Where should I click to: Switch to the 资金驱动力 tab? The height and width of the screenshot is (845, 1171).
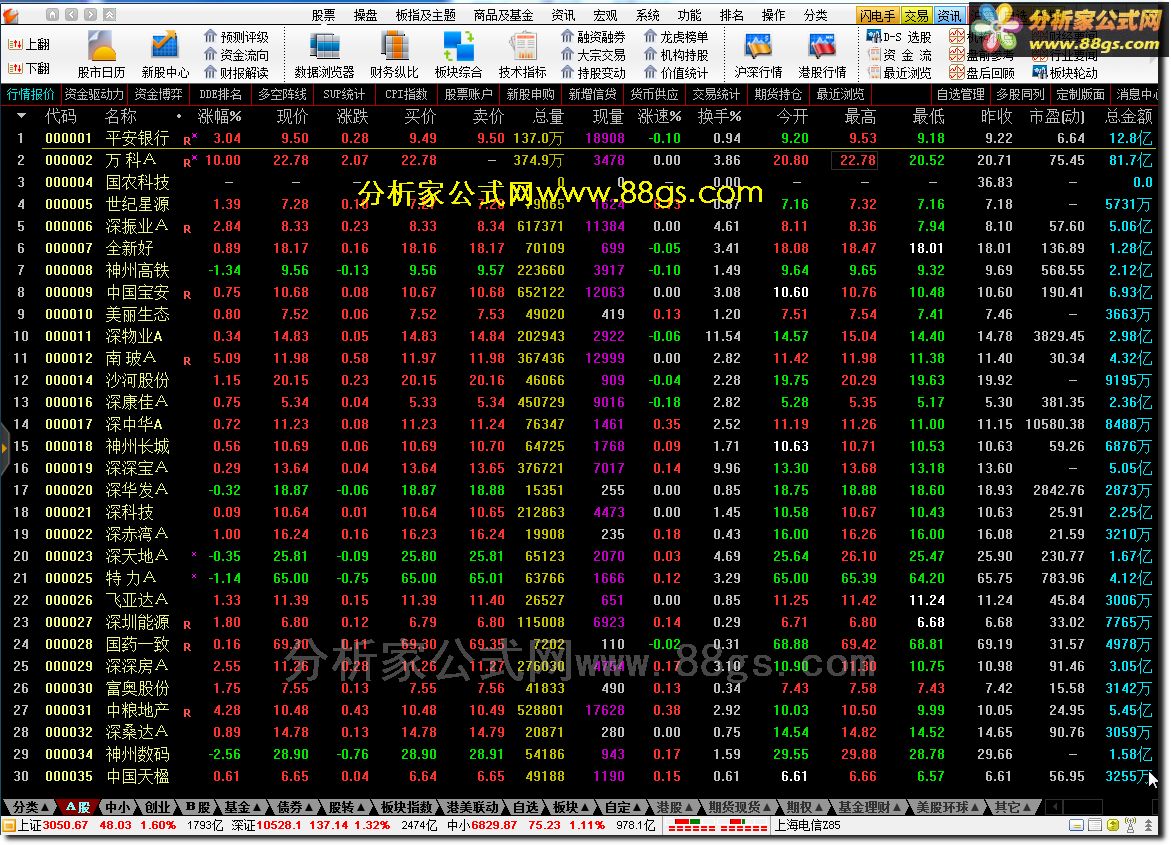93,94
